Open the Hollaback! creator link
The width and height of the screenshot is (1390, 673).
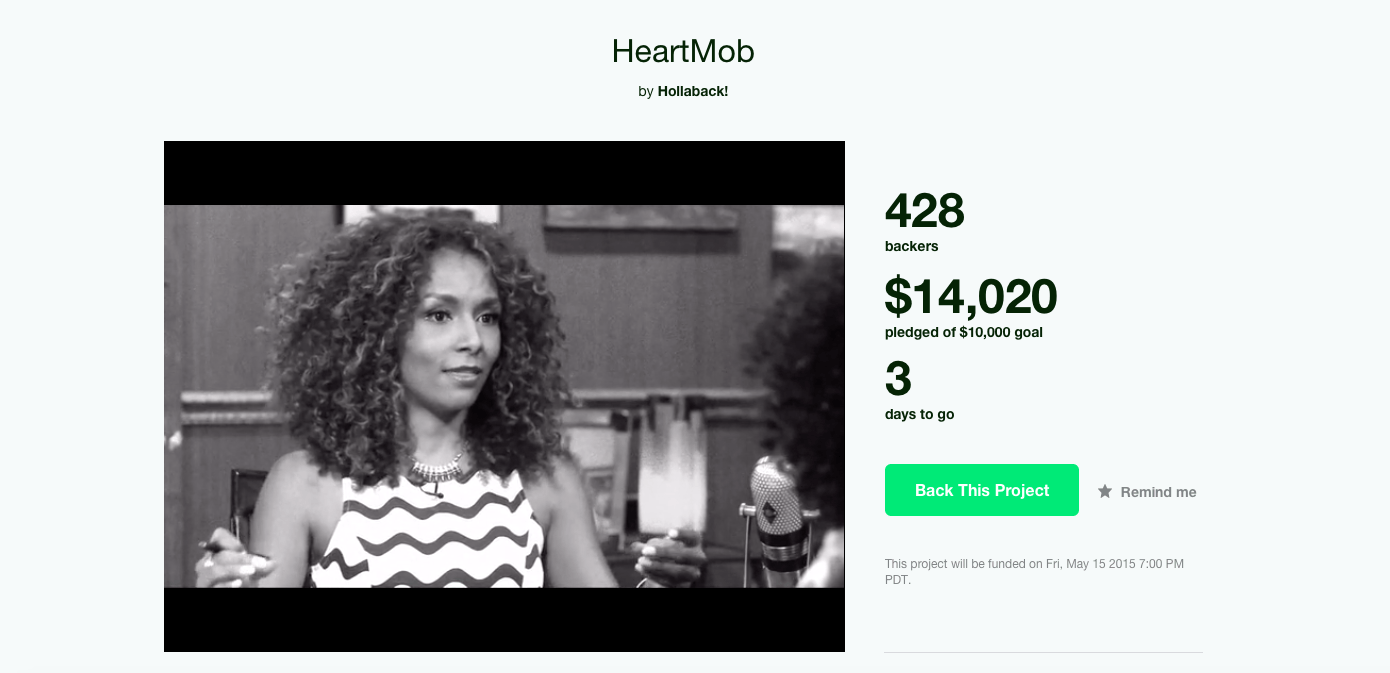point(693,91)
